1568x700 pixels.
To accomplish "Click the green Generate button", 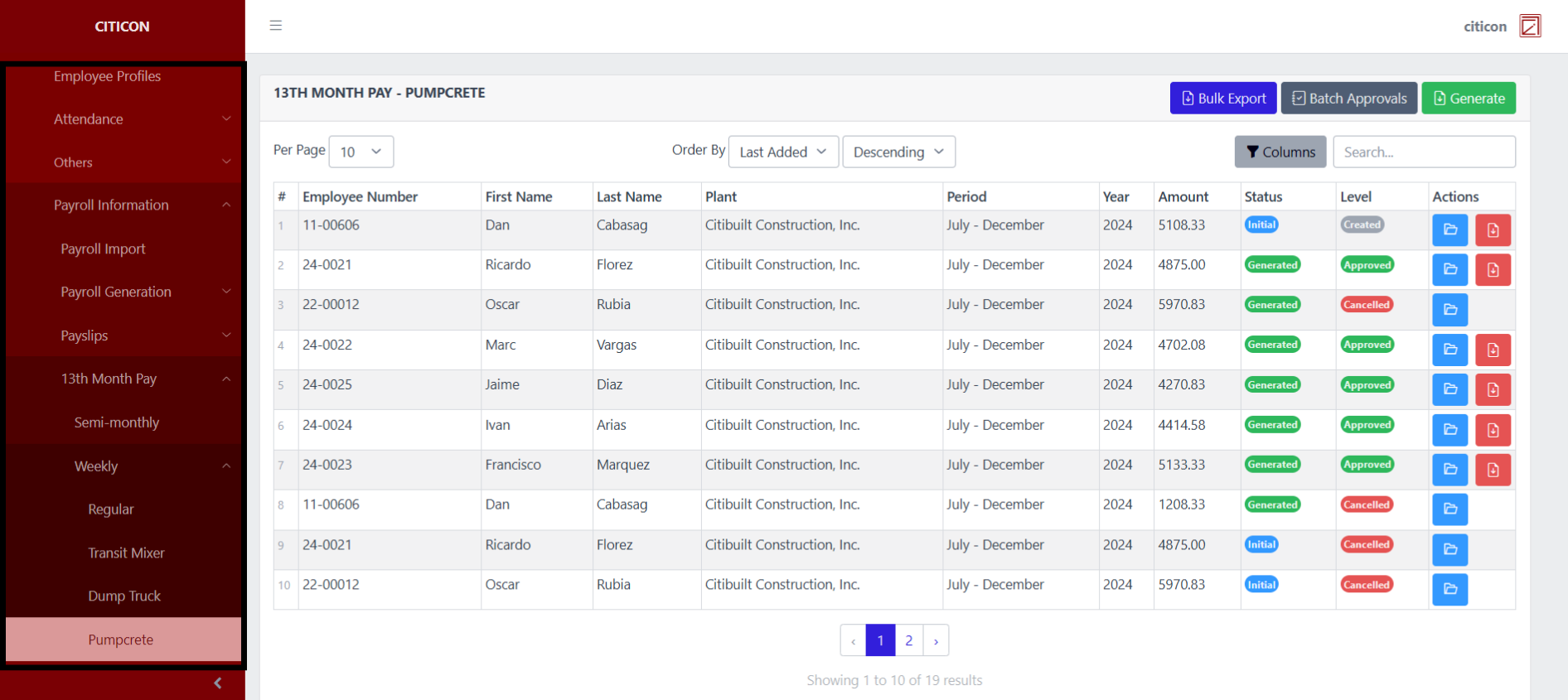I will pyautogui.click(x=1469, y=98).
